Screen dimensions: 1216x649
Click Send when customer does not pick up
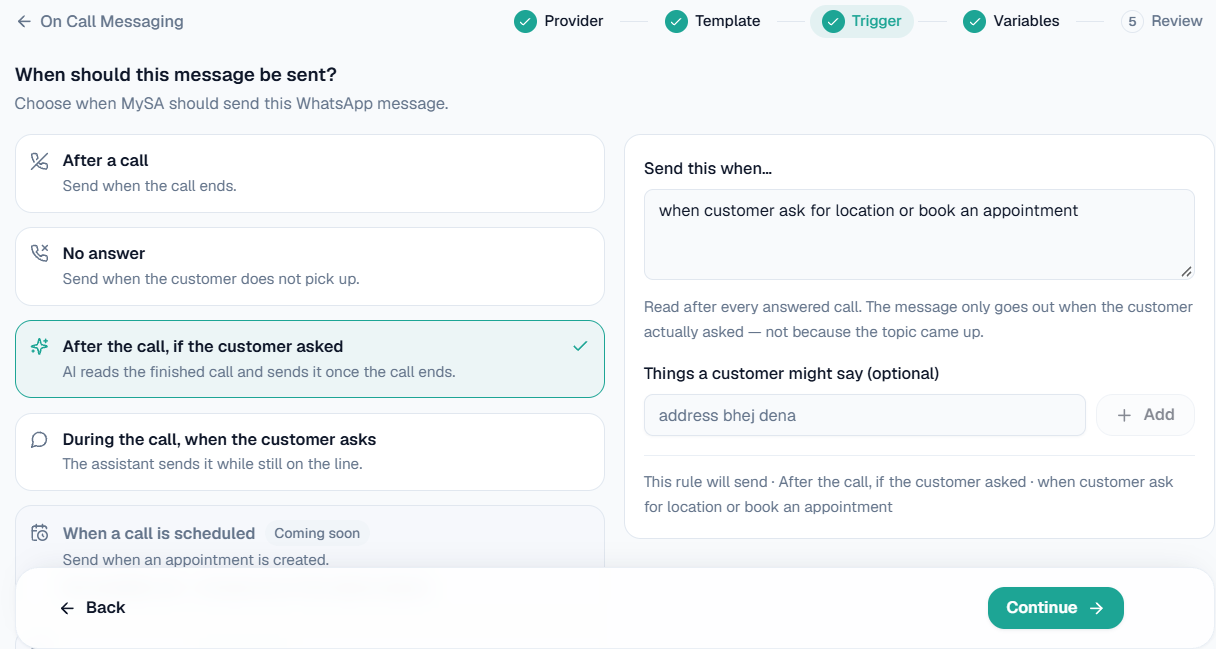[x=211, y=279]
